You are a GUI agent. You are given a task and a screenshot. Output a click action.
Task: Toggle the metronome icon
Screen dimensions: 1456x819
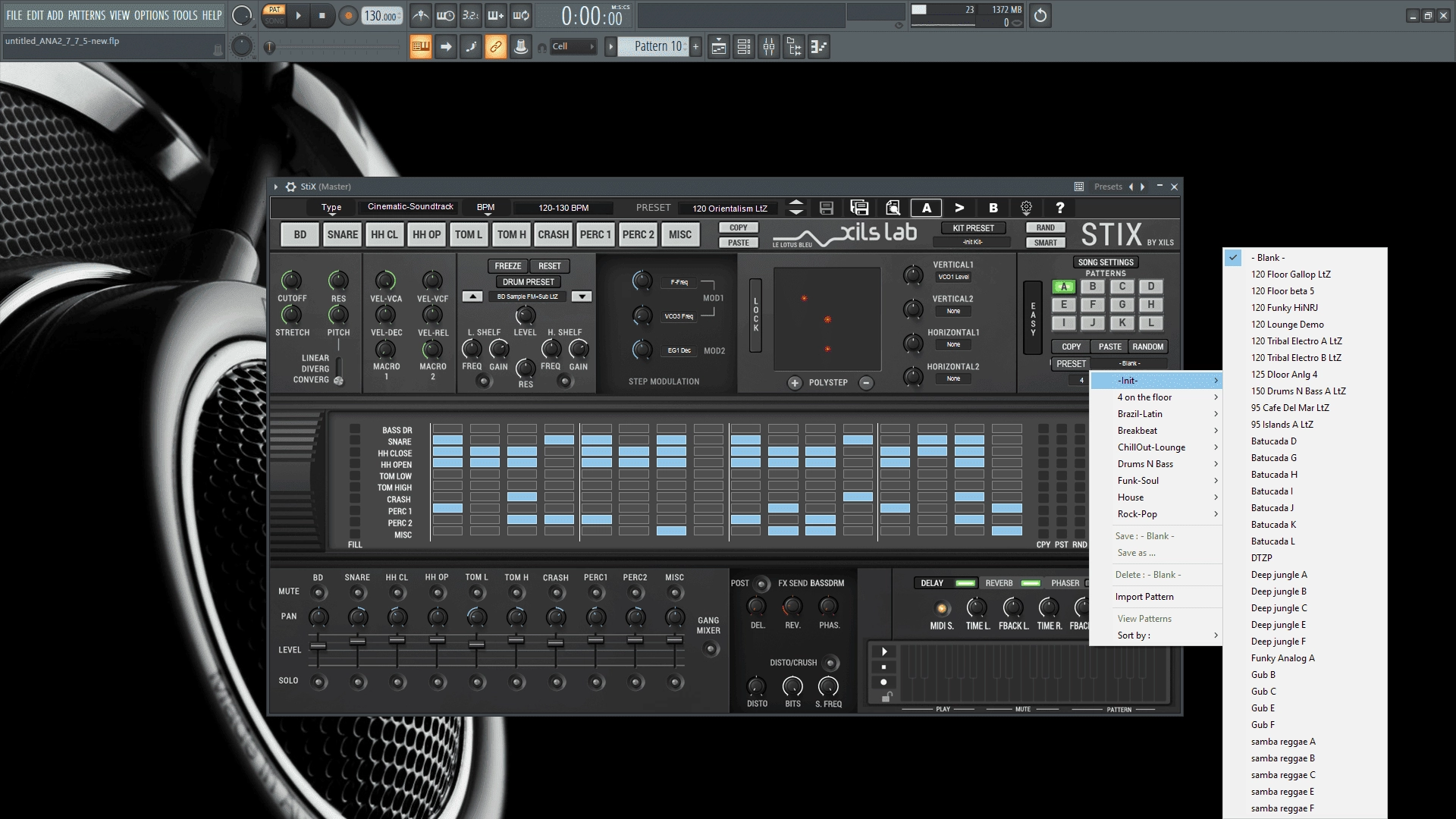pos(420,15)
